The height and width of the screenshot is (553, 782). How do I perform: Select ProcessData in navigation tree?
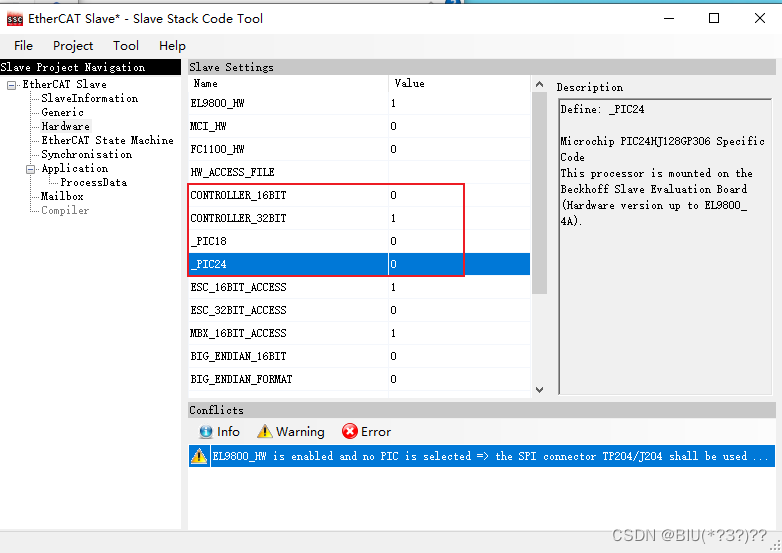[93, 183]
